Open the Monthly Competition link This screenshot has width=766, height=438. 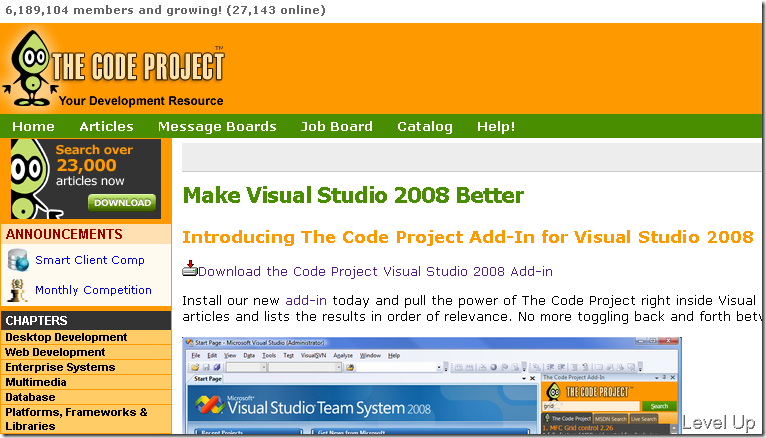pyautogui.click(x=93, y=290)
